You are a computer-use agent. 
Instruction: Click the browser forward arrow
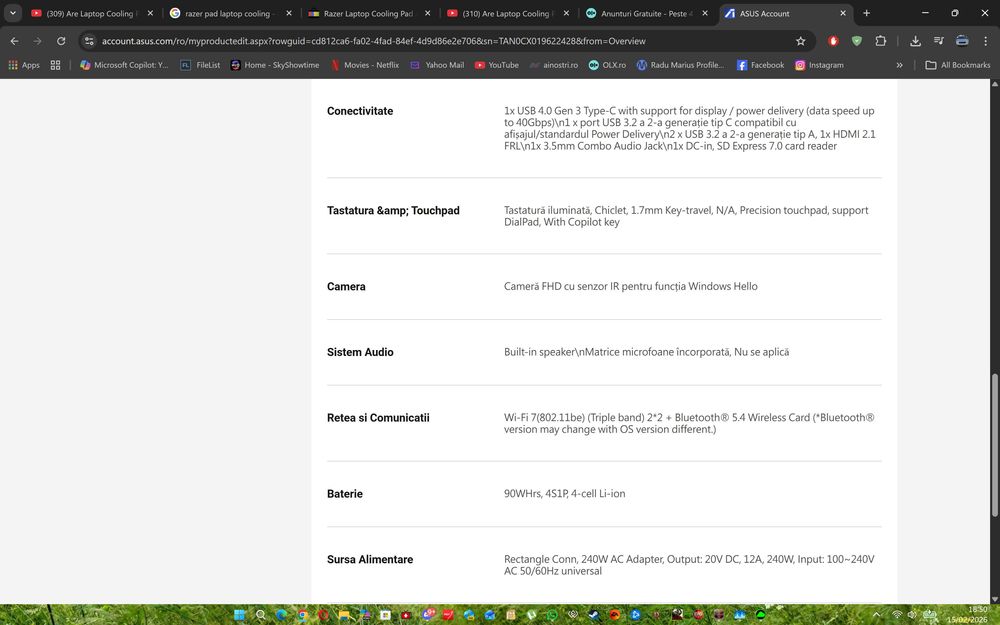point(37,41)
